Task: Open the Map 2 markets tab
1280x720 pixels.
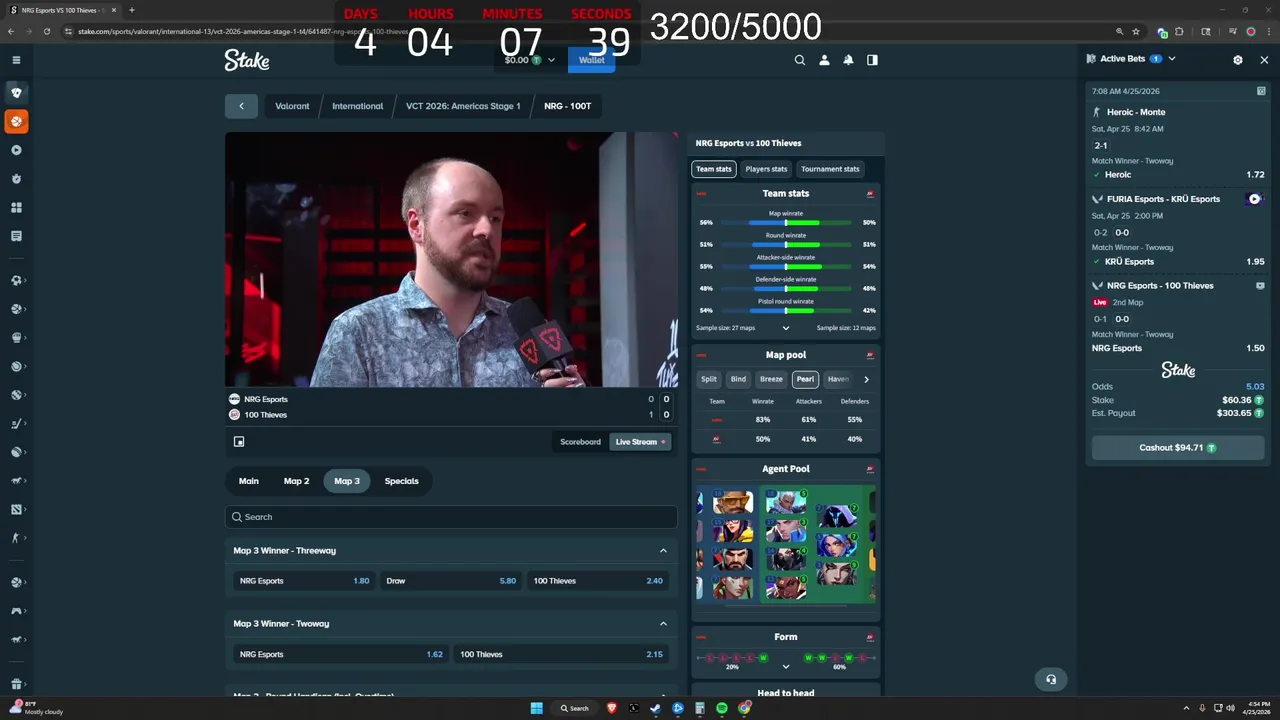Action: [x=297, y=481]
